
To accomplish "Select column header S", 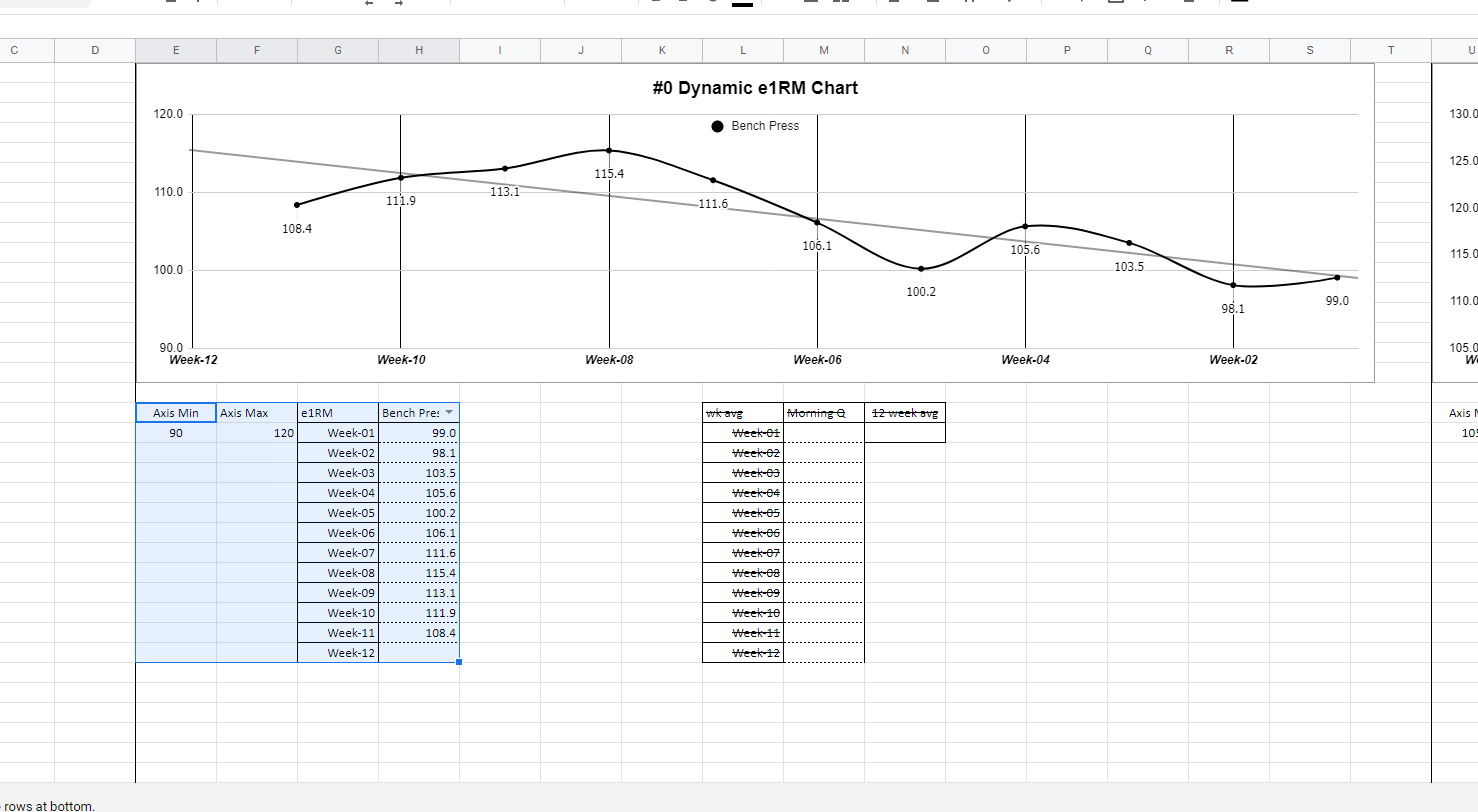I will (x=1310, y=49).
